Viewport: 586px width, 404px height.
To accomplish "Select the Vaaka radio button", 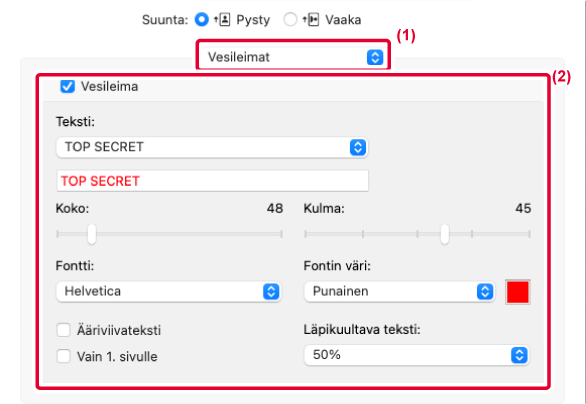I will (x=290, y=19).
